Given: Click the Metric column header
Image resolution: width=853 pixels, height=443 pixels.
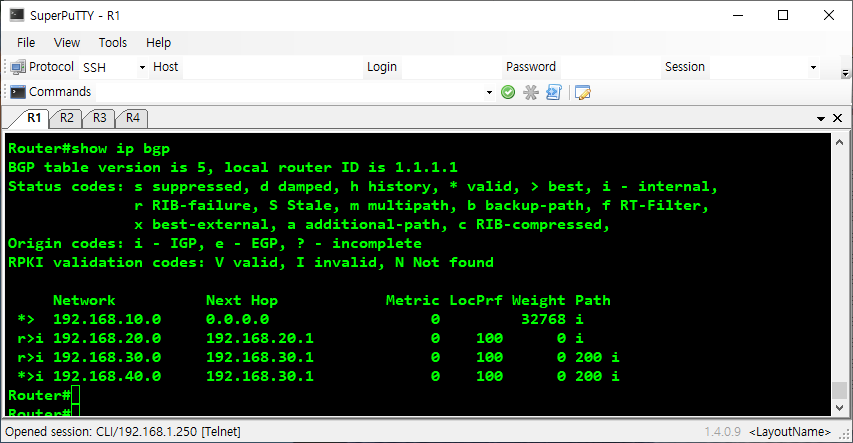Looking at the screenshot, I should (412, 300).
